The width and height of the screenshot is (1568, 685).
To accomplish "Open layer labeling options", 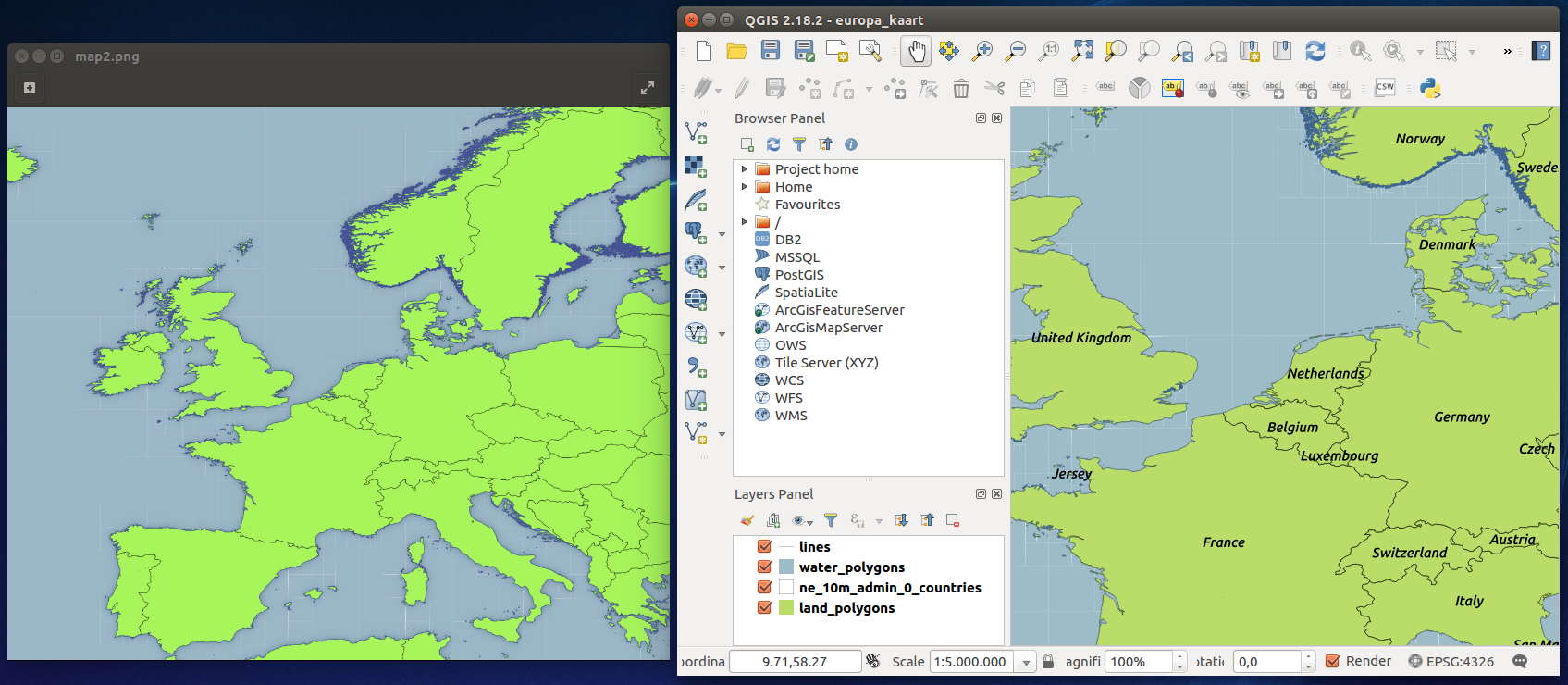I will (1105, 88).
